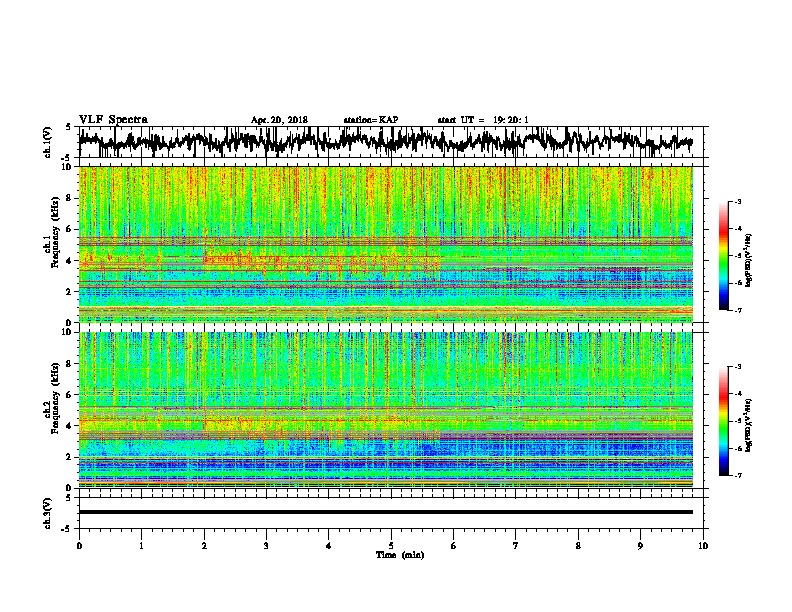This screenshot has width=792, height=612.
Task: Click the "2" tick of ch.2 frequency axis
Action: [x=69, y=457]
